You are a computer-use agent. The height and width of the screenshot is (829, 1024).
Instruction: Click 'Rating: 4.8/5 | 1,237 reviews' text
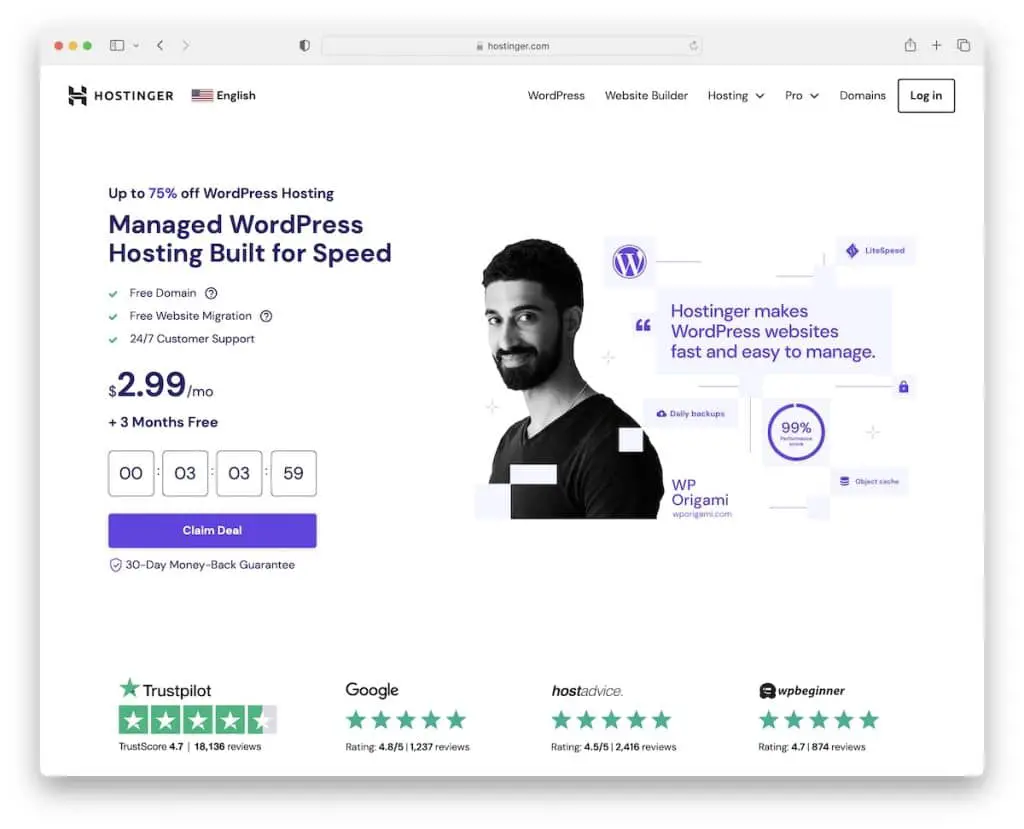pos(408,747)
